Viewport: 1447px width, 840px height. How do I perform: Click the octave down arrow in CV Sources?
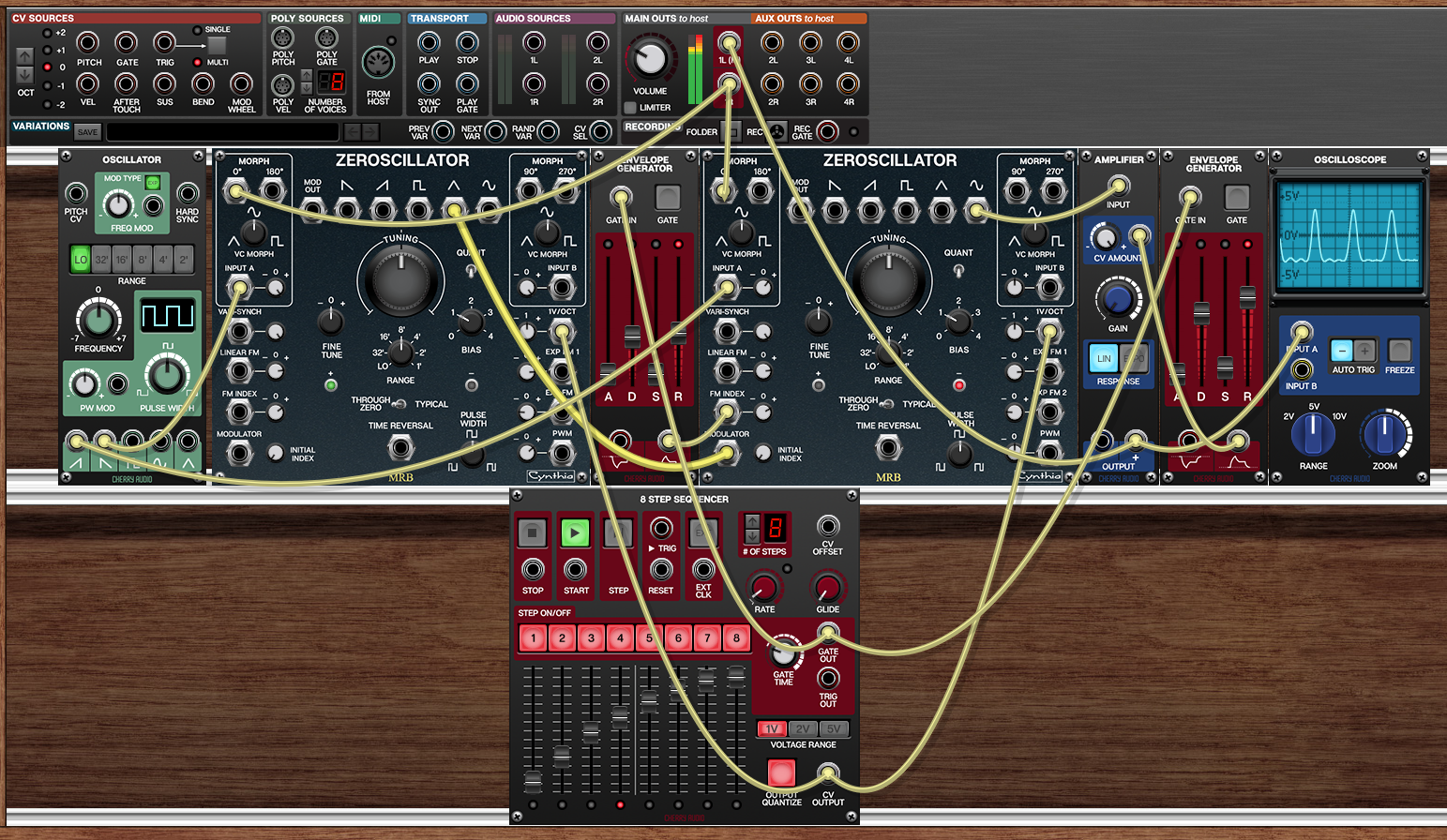25,75
